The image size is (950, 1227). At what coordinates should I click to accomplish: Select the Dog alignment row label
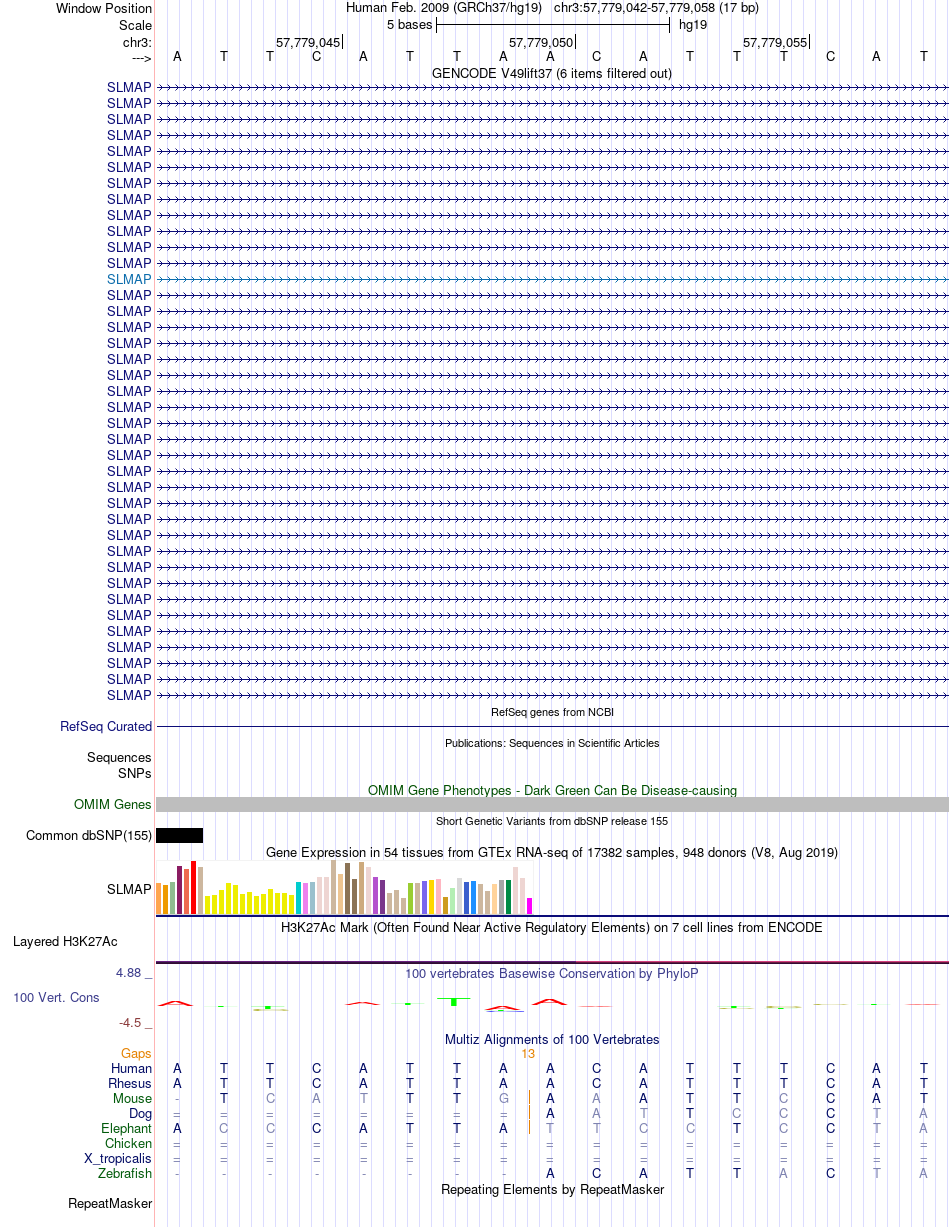(140, 1113)
